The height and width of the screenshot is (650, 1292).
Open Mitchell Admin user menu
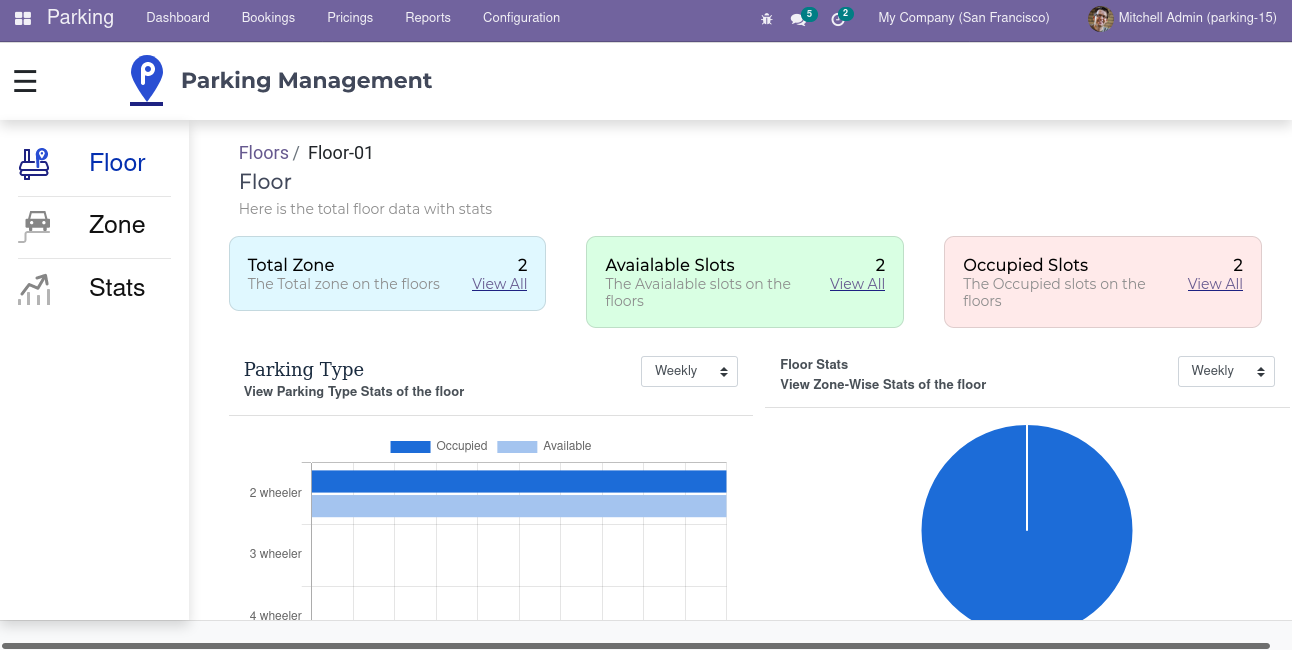coord(1182,18)
